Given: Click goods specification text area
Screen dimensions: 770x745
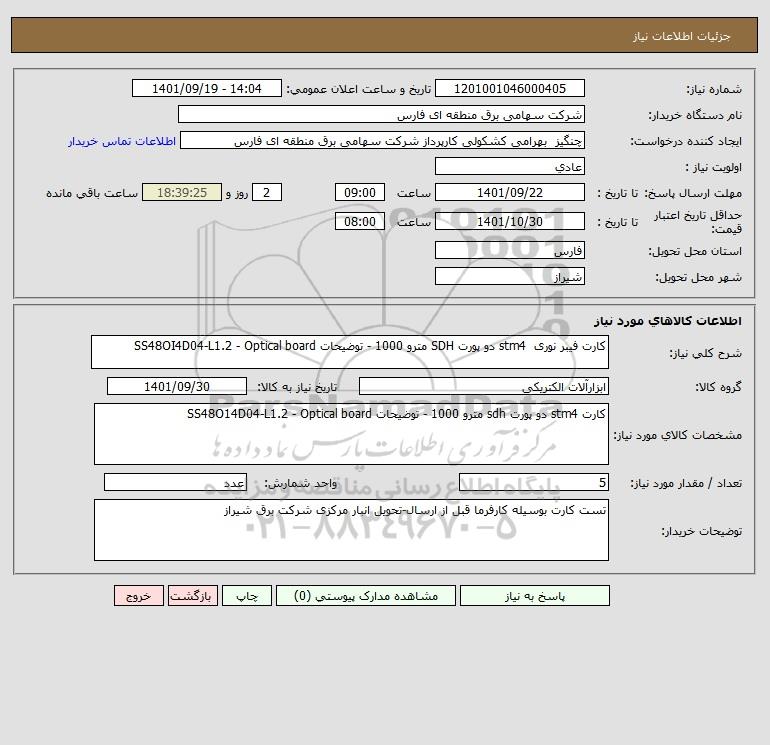Looking at the screenshot, I should coord(351,434).
